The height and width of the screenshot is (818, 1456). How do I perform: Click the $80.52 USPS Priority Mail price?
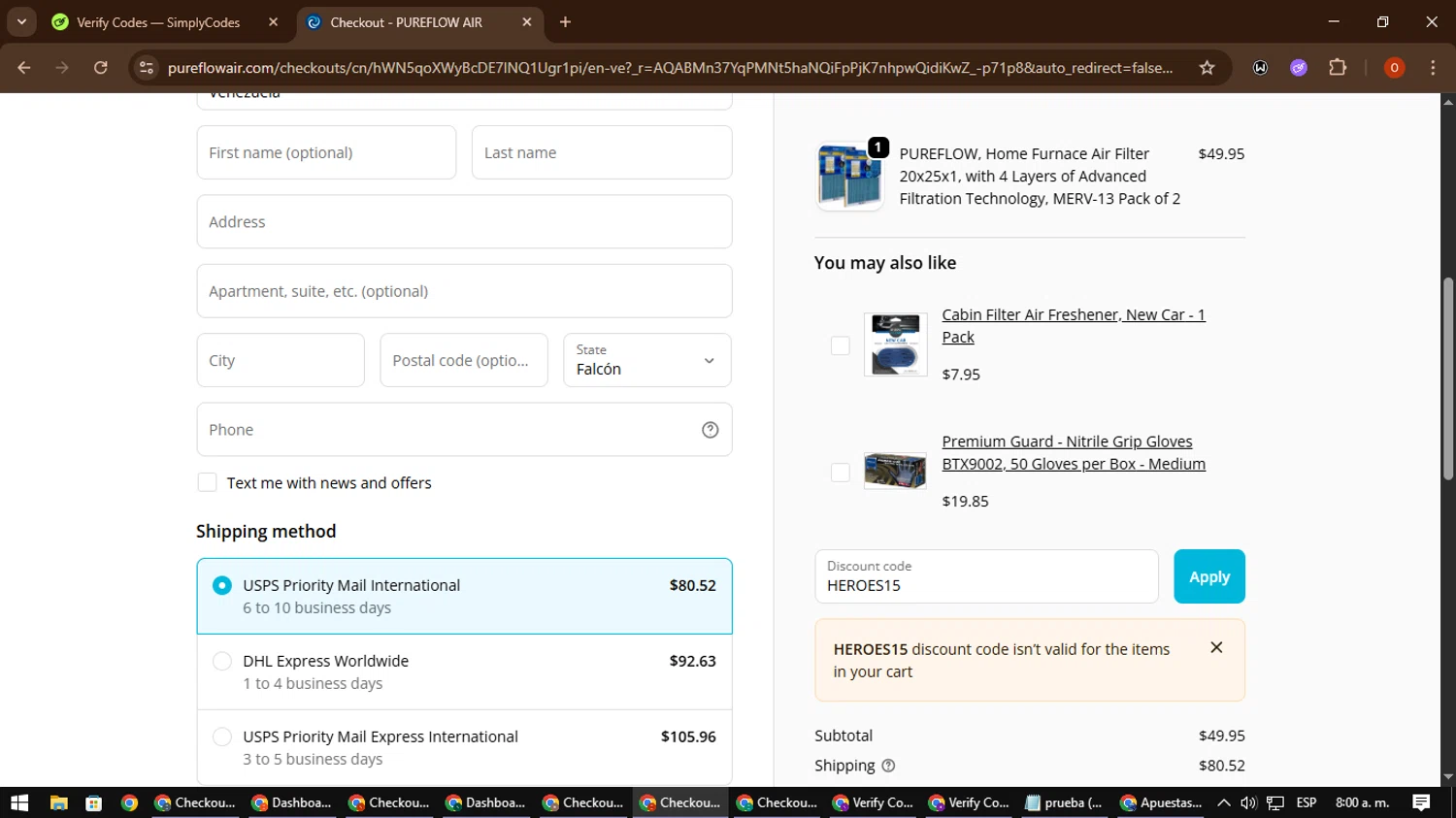click(693, 585)
